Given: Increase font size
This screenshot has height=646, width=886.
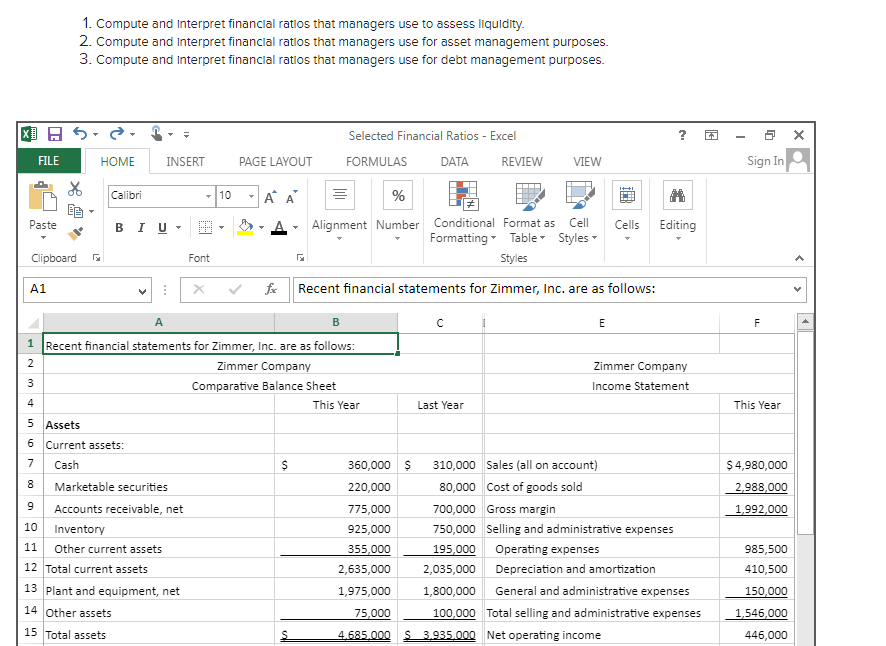Looking at the screenshot, I should click(270, 197).
